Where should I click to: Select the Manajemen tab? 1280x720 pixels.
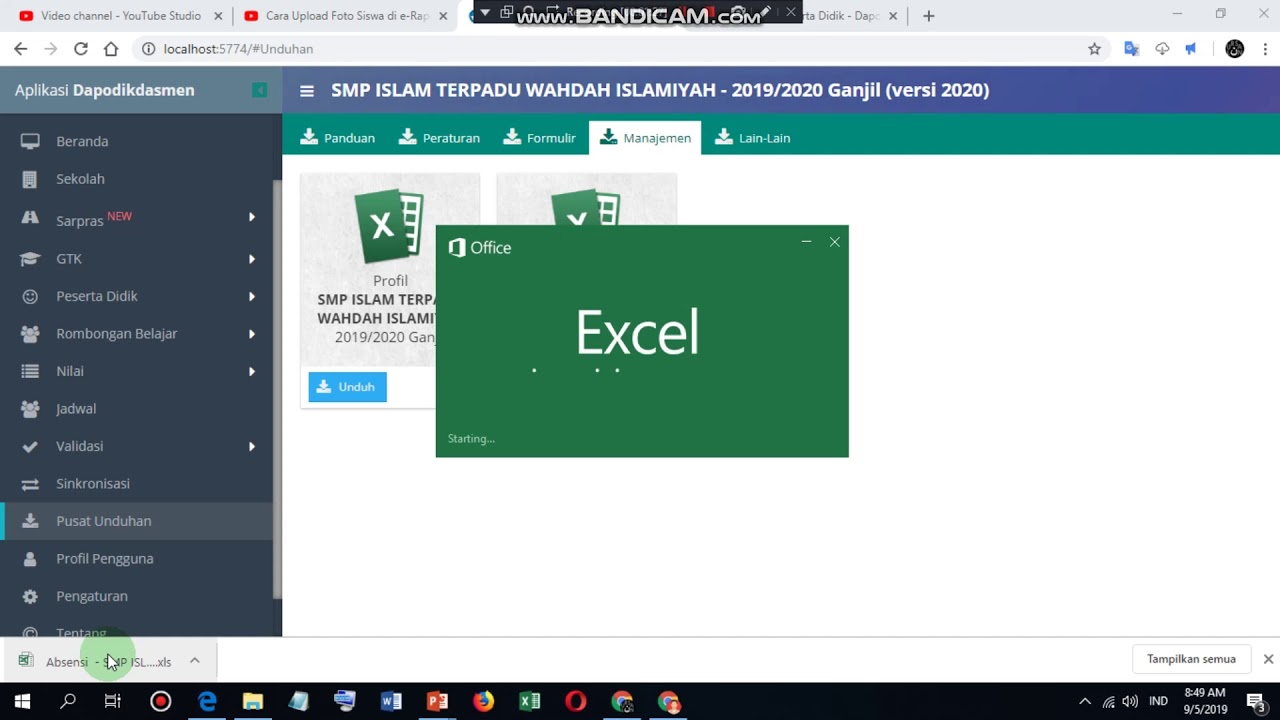[x=645, y=138]
